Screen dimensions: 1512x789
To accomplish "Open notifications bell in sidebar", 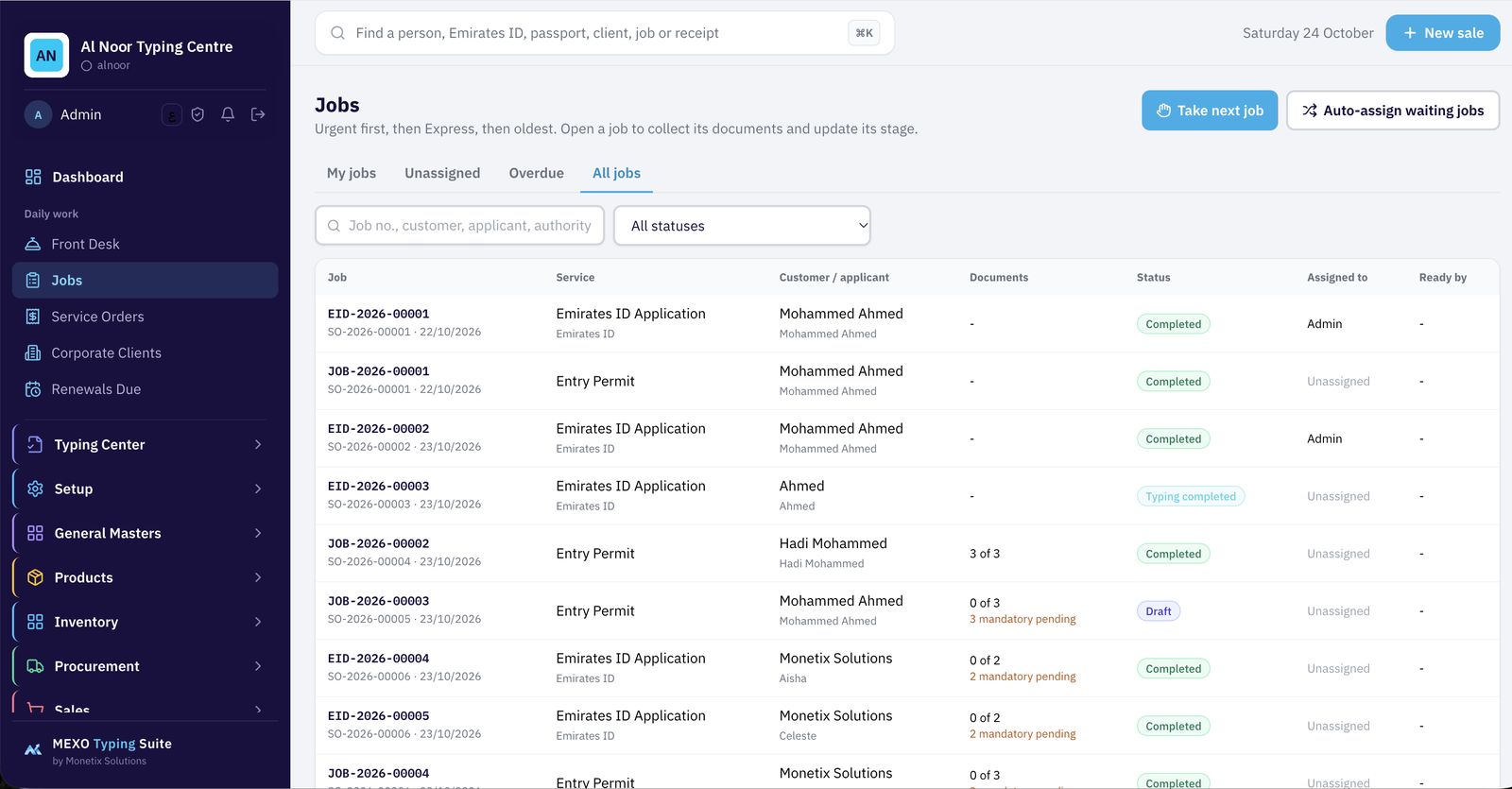I will click(228, 114).
